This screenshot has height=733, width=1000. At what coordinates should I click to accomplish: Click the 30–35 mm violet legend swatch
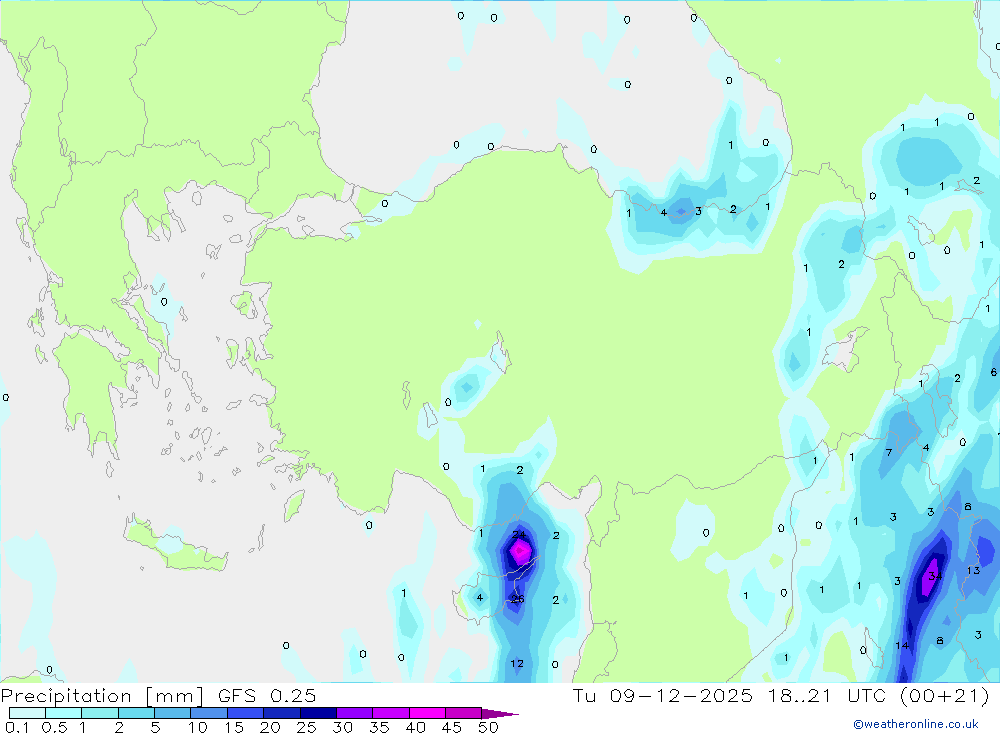[354, 713]
